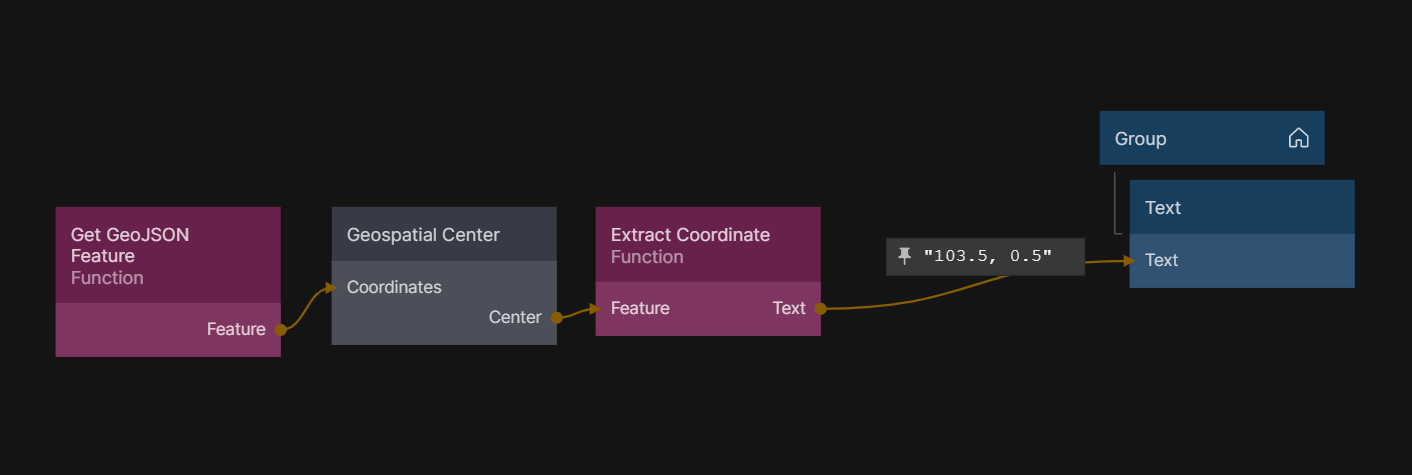Click the Center output port dot
This screenshot has width=1412, height=475.
557,317
